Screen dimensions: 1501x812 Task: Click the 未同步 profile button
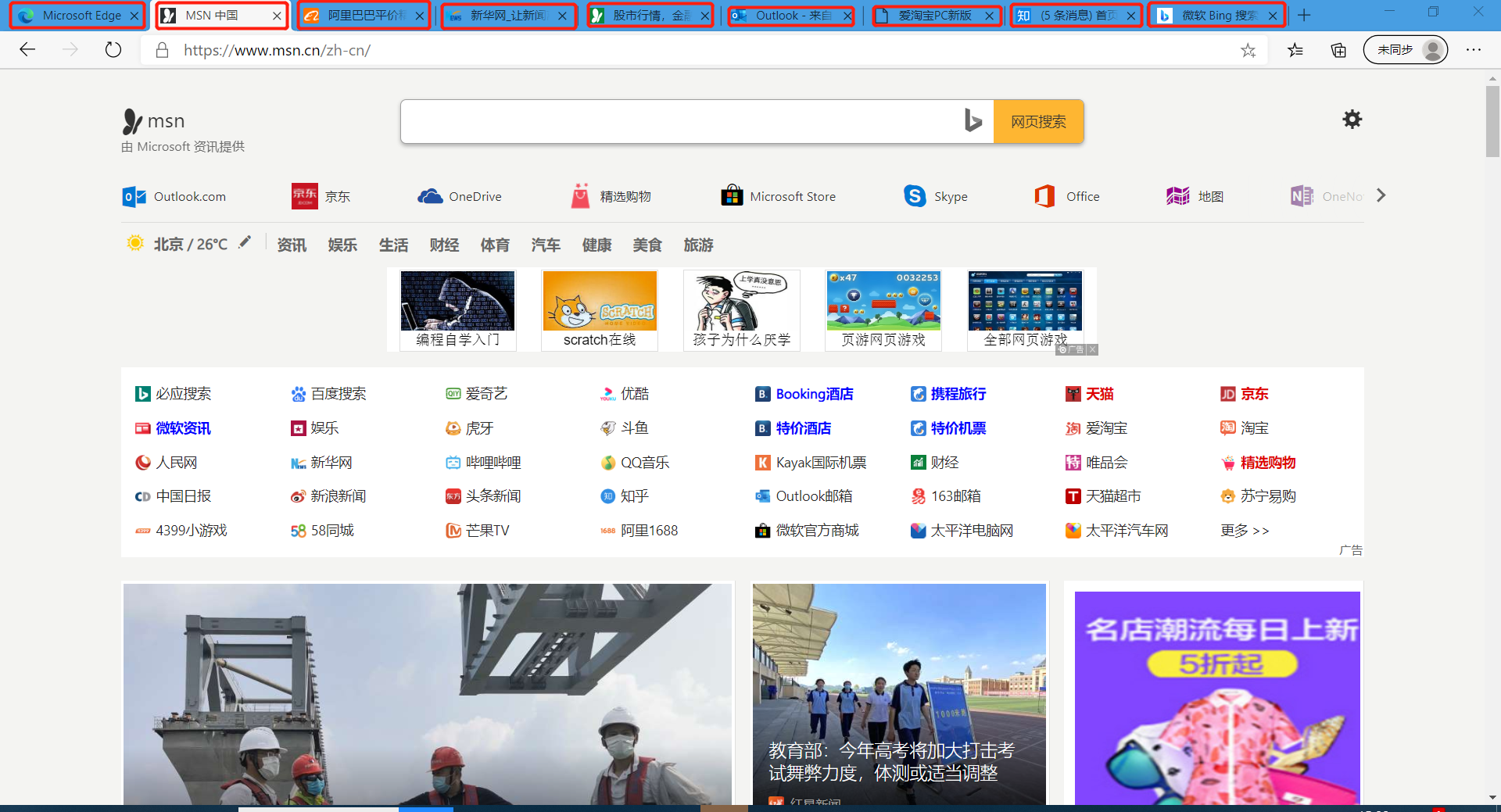[1405, 50]
